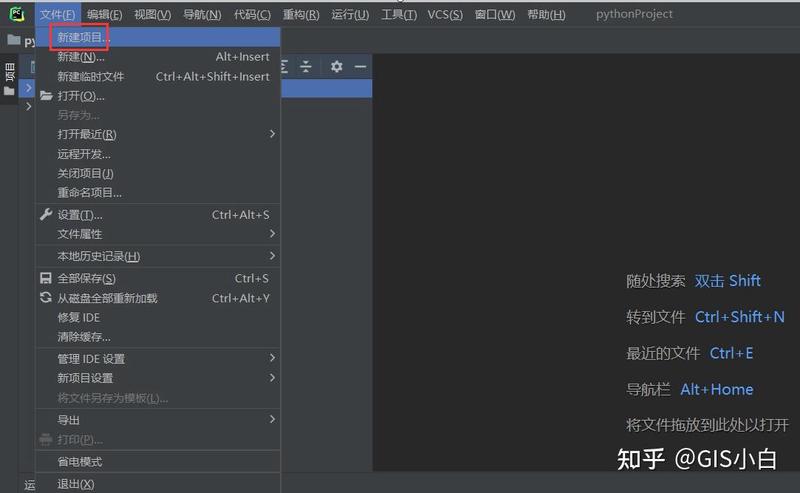Screen dimensions: 800x493
Task: Select 打开最近(R) menu item
Action: (x=158, y=134)
